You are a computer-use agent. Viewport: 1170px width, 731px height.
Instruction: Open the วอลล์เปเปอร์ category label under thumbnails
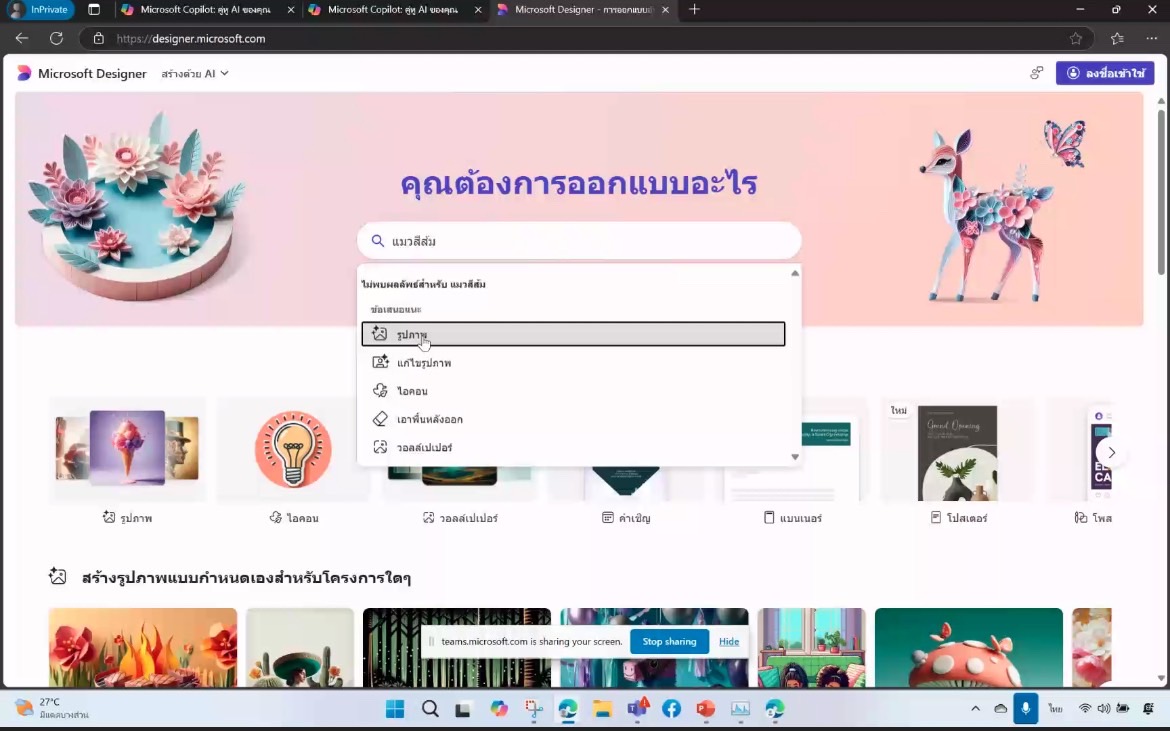pos(460,518)
